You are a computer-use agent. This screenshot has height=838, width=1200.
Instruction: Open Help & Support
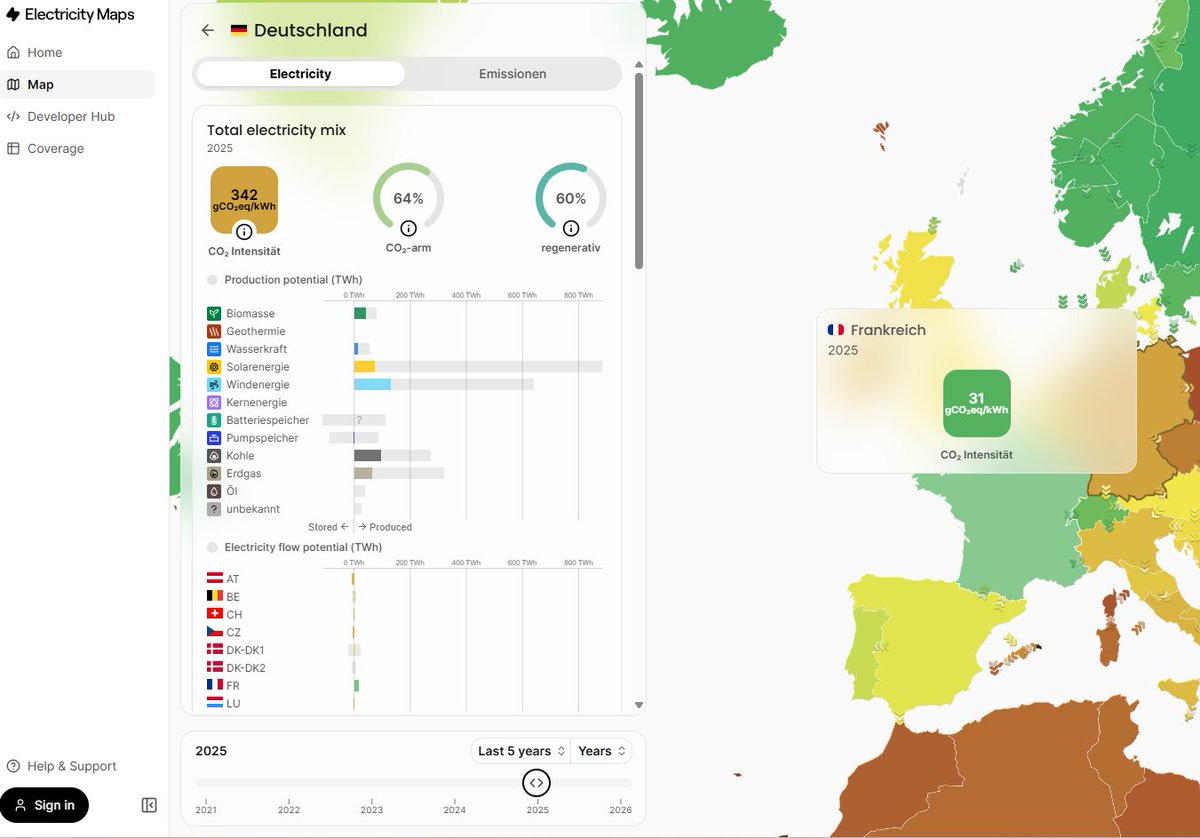62,766
